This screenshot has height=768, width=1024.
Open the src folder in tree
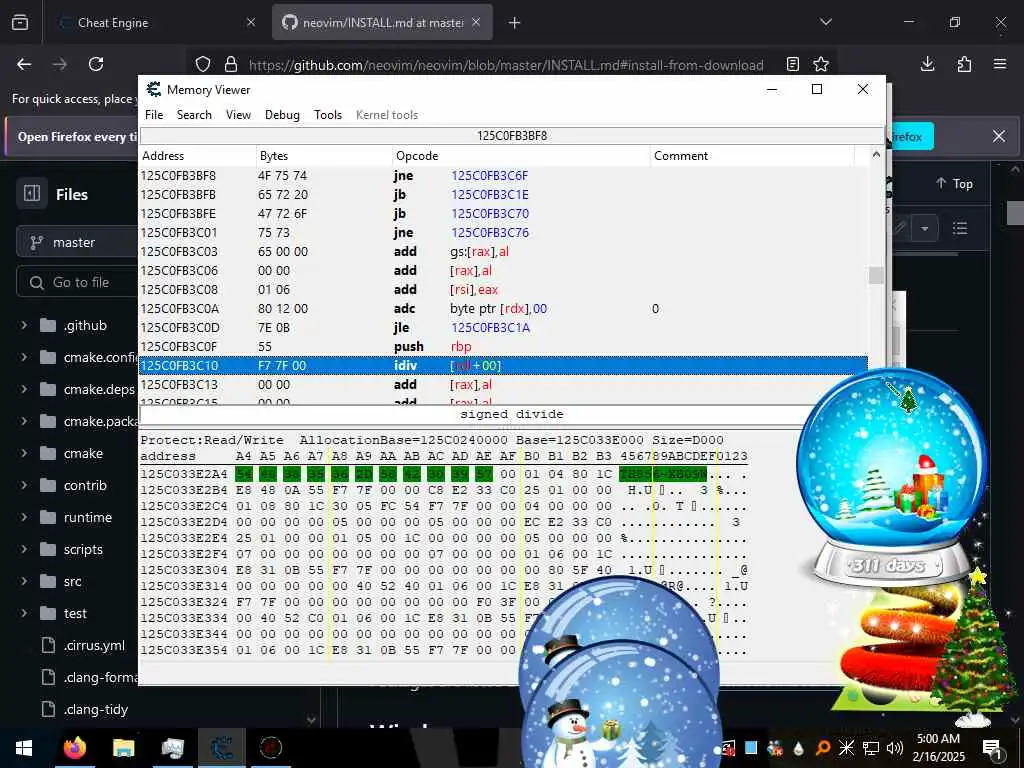[72, 581]
